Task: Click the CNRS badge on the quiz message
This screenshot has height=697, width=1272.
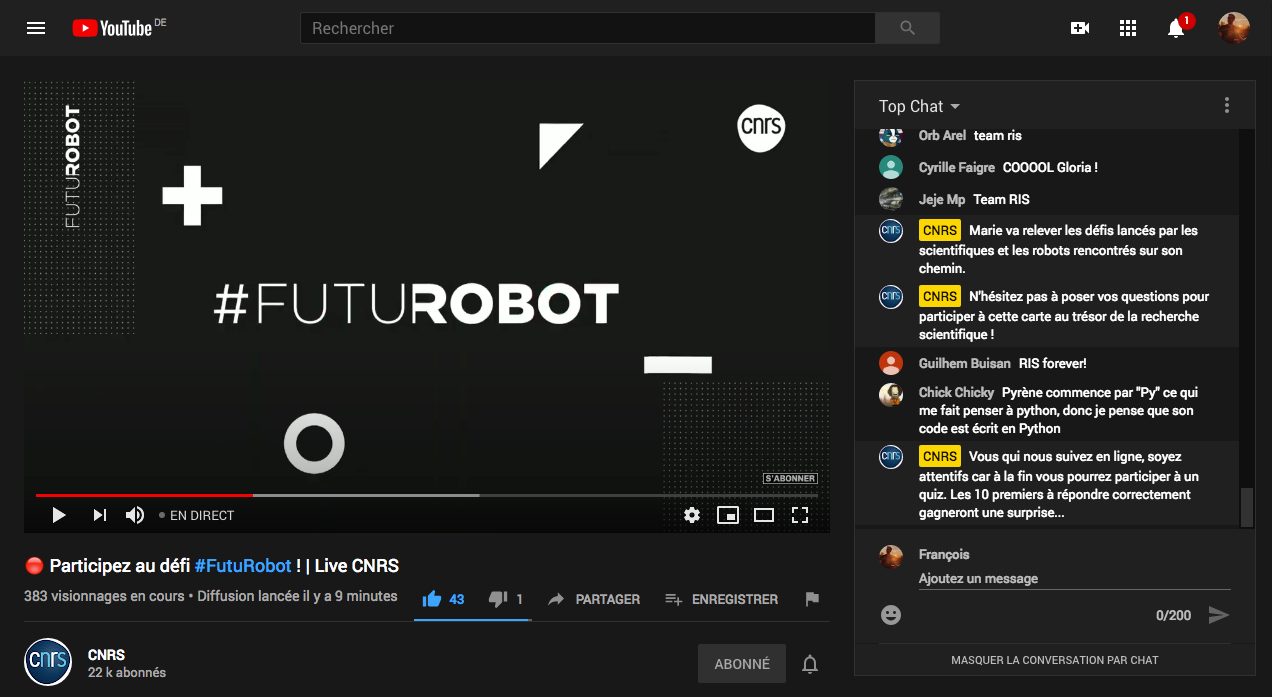Action: [x=940, y=457]
